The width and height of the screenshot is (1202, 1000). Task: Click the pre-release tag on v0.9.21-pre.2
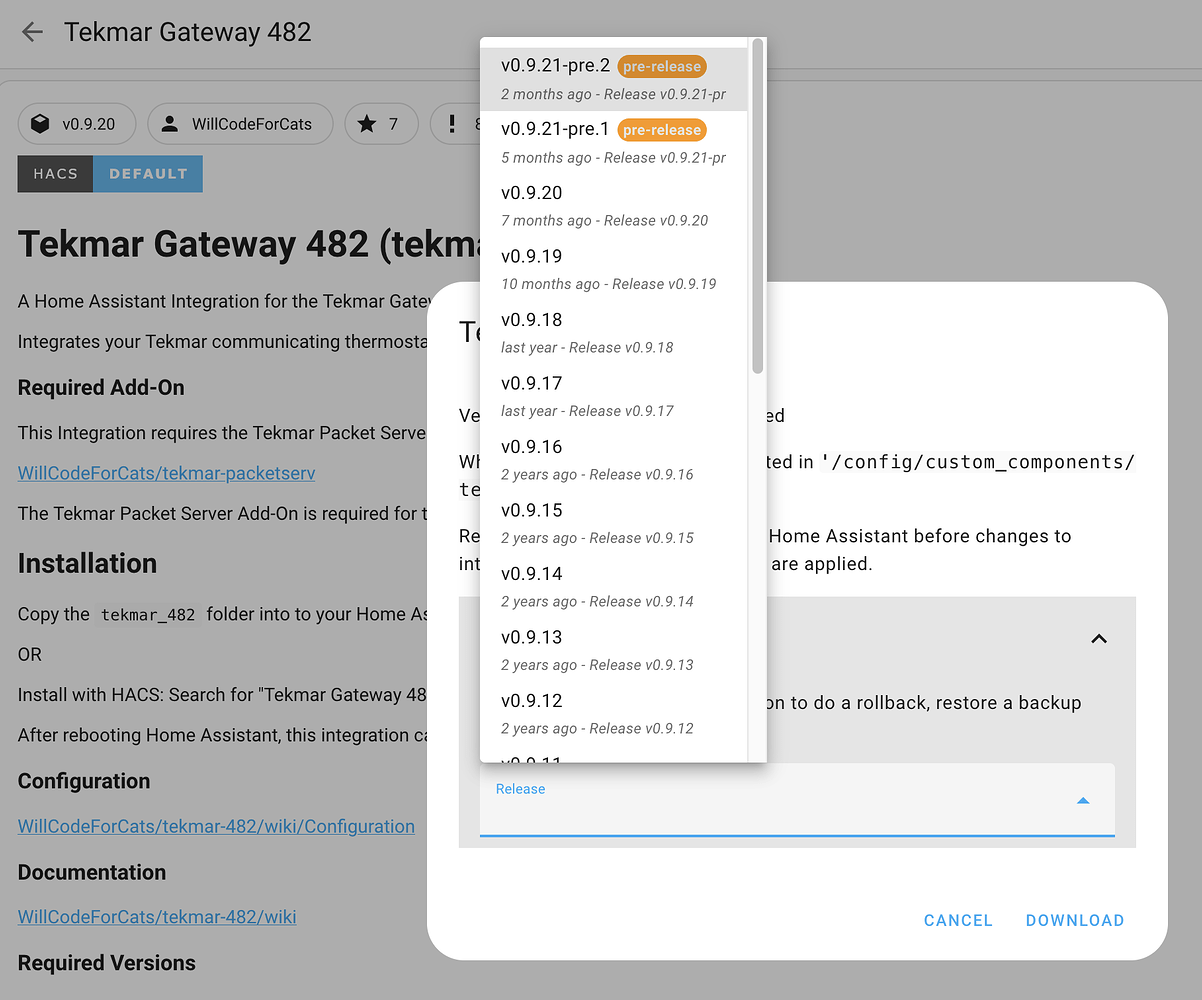tap(662, 67)
